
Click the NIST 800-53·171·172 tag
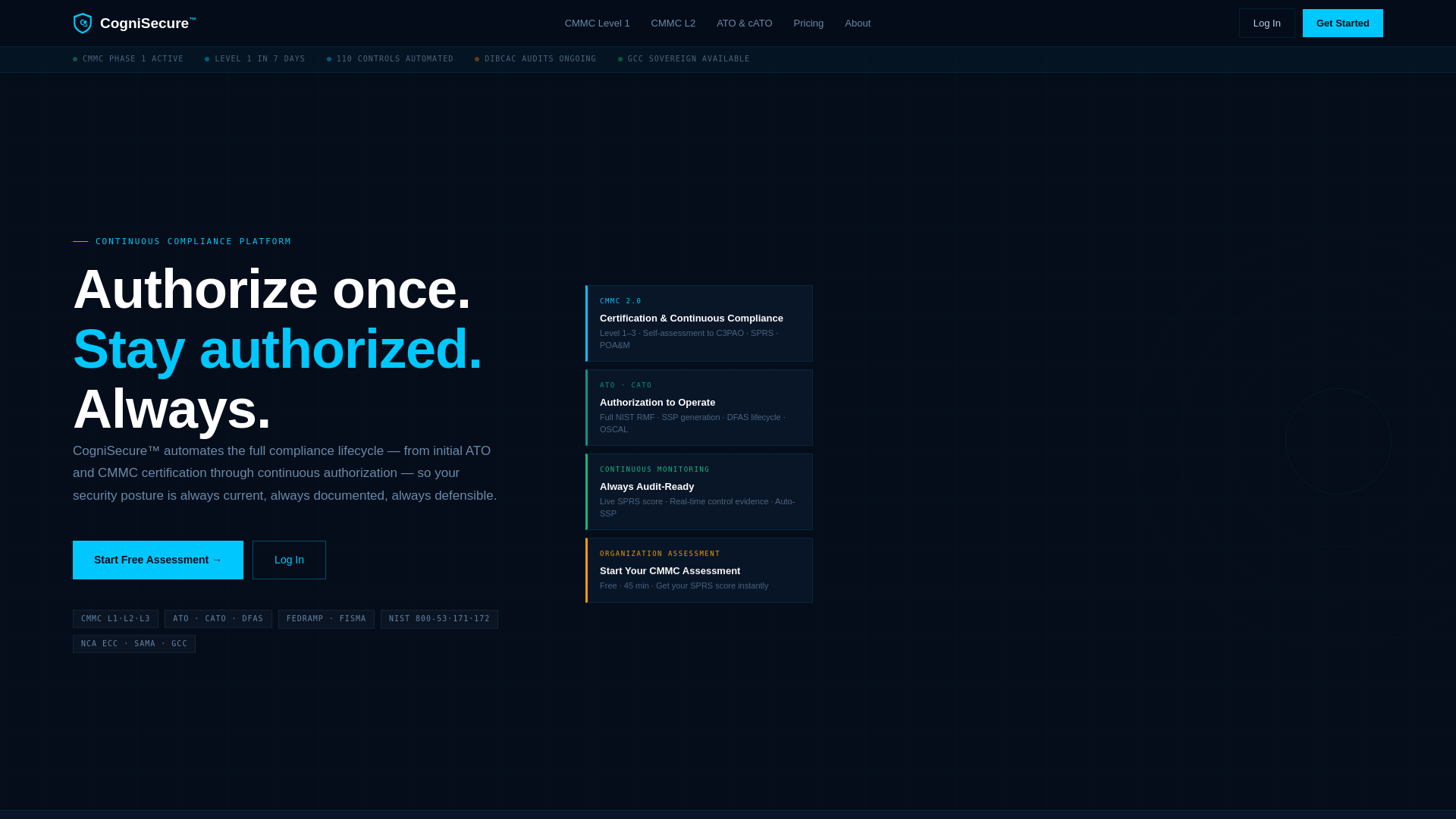coord(439,619)
